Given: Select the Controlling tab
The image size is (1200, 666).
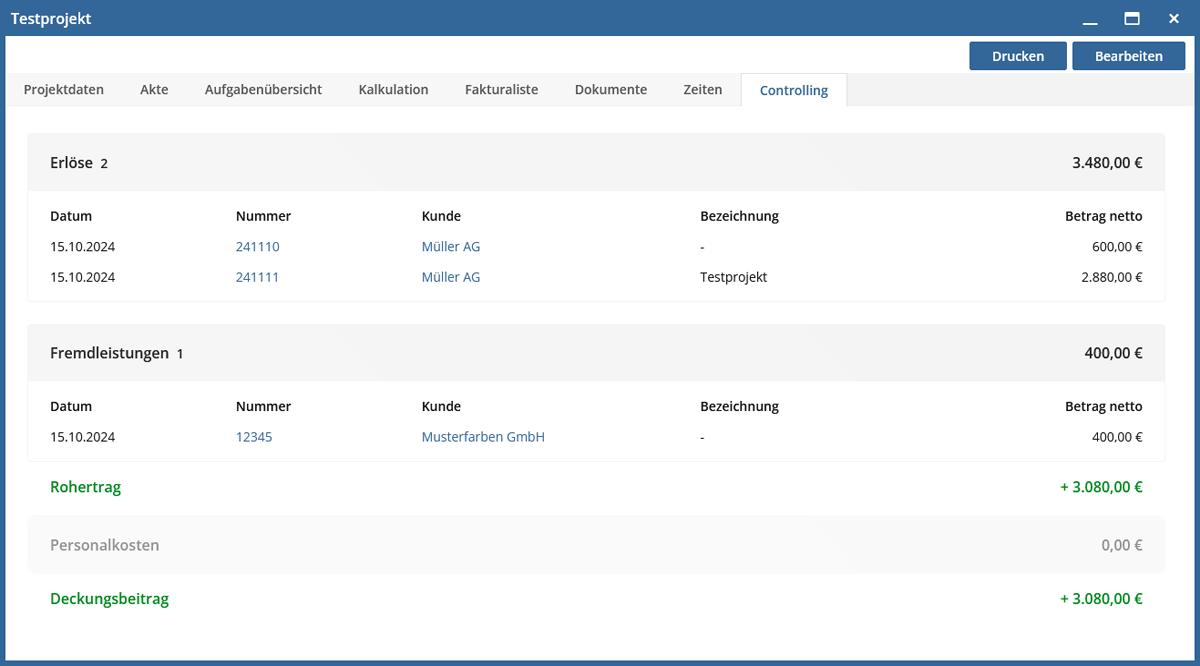Looking at the screenshot, I should (x=793, y=90).
